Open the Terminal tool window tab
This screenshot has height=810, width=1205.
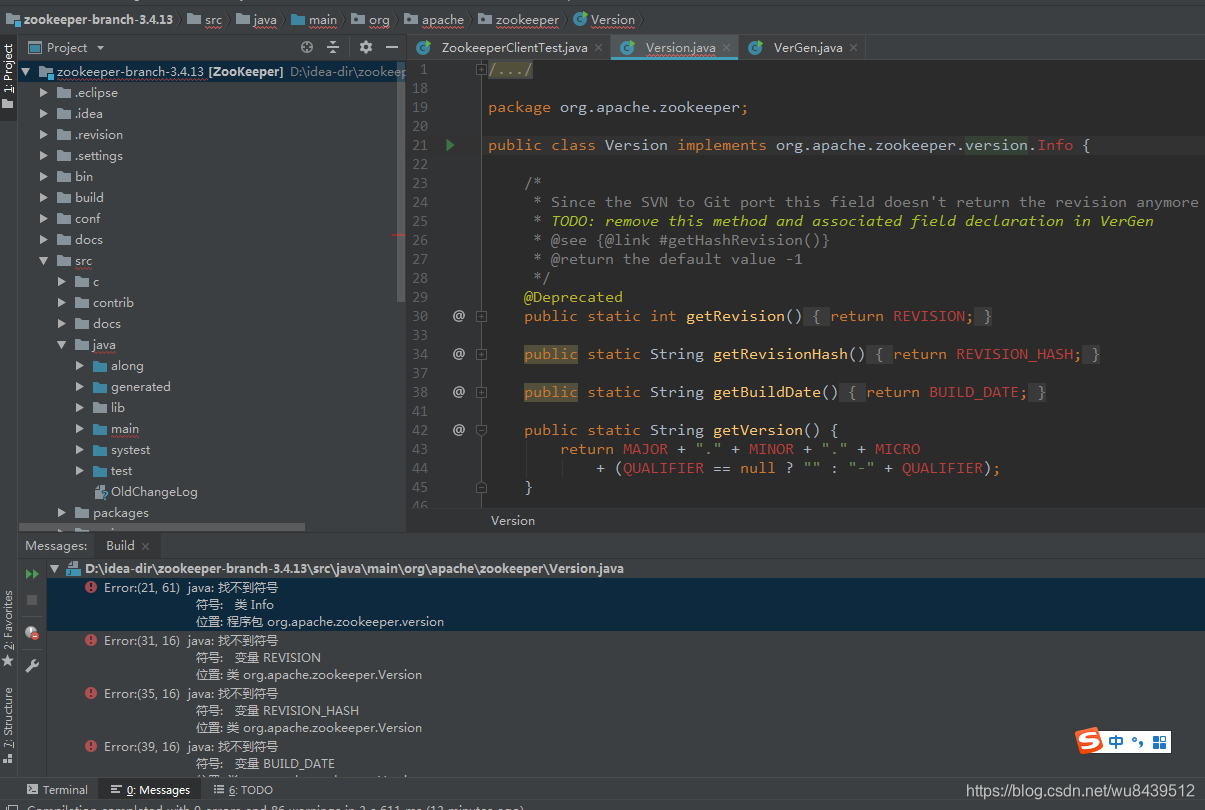[x=57, y=790]
